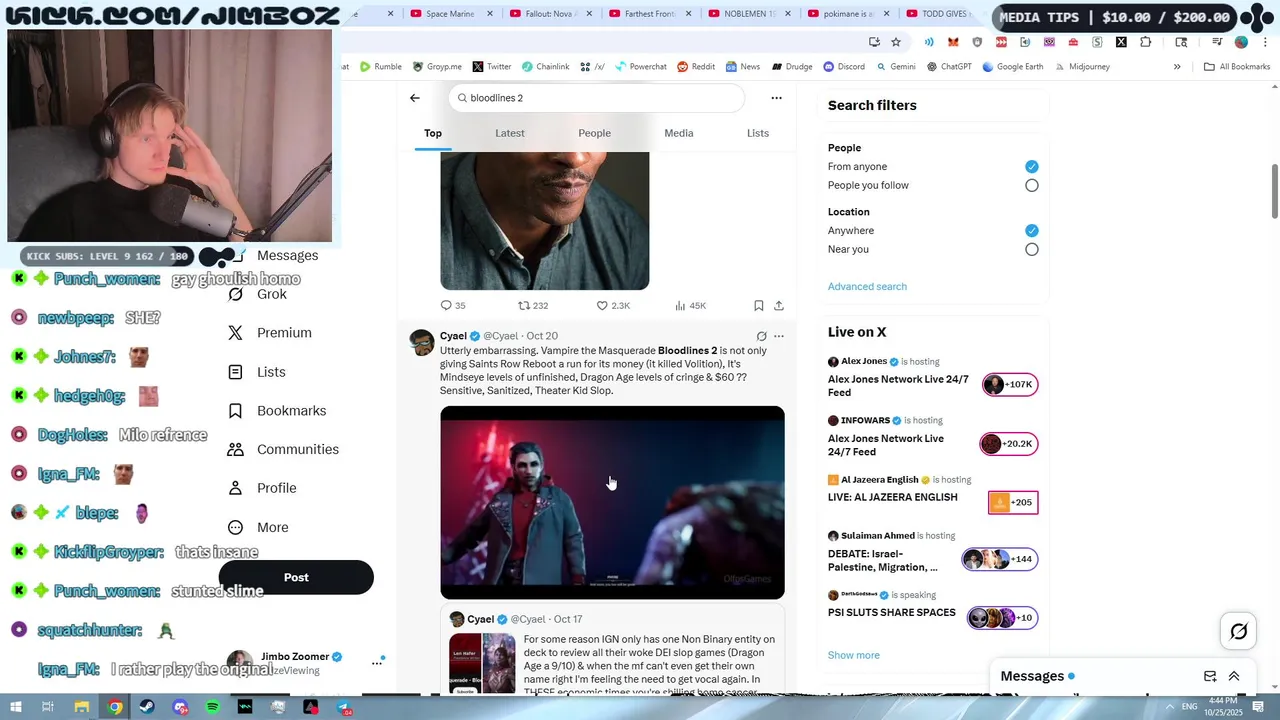Open the ENG language indicator

point(1189,707)
